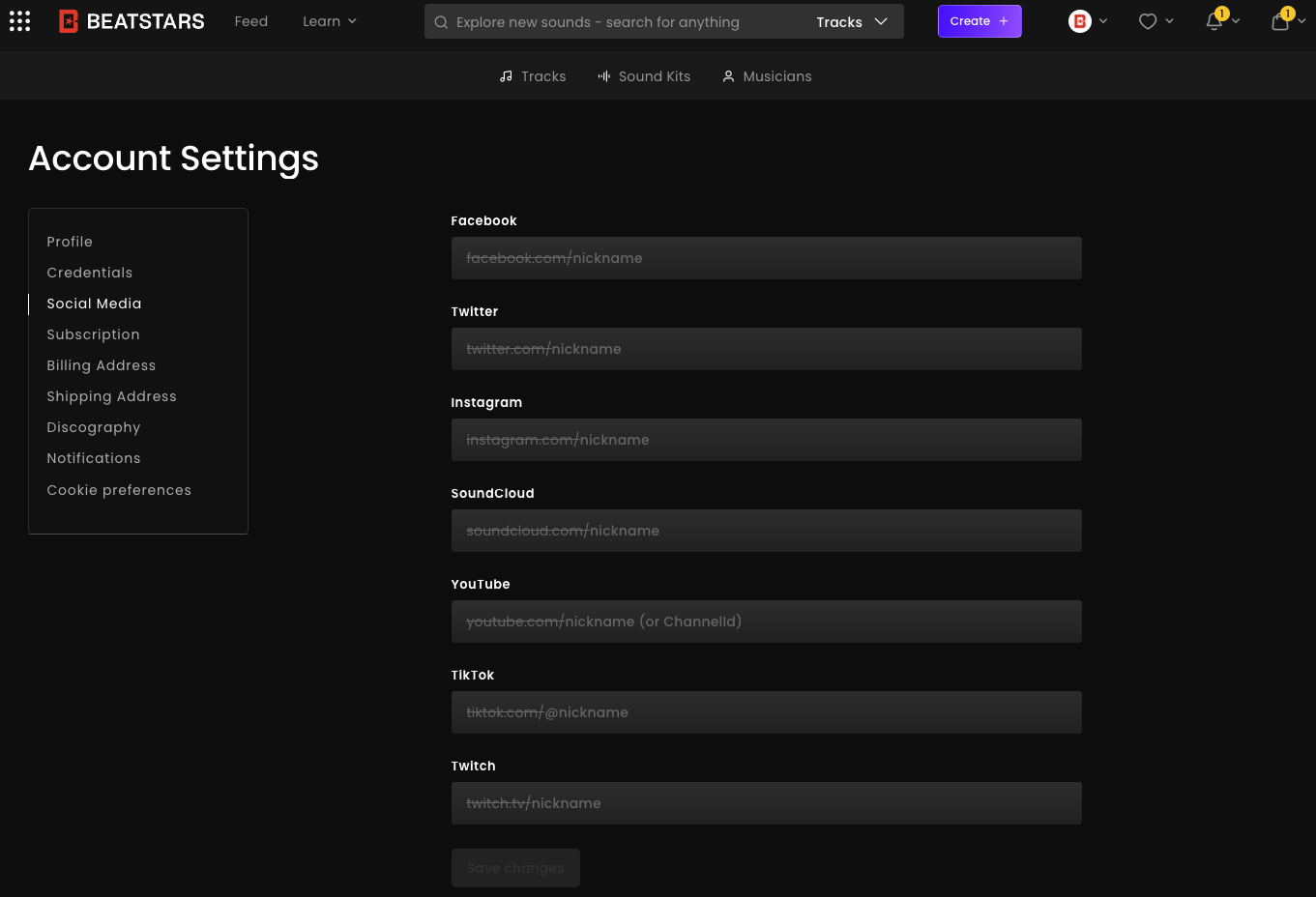The image size is (1316, 897).
Task: Open the Feed page
Action: point(250,21)
